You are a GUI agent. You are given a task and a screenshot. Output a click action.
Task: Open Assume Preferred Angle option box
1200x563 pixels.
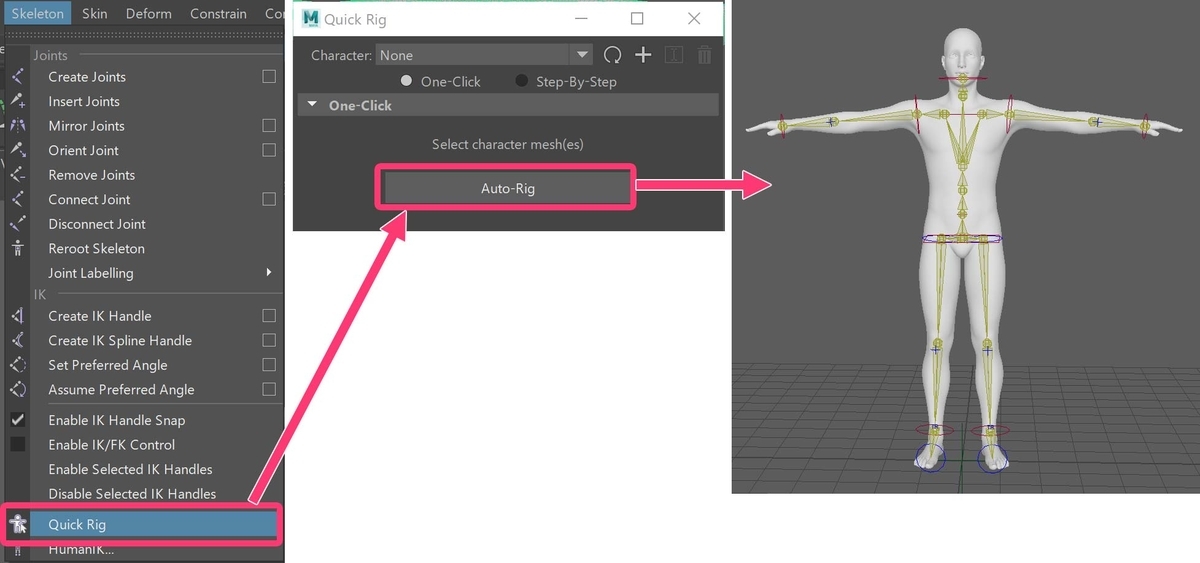coord(269,389)
